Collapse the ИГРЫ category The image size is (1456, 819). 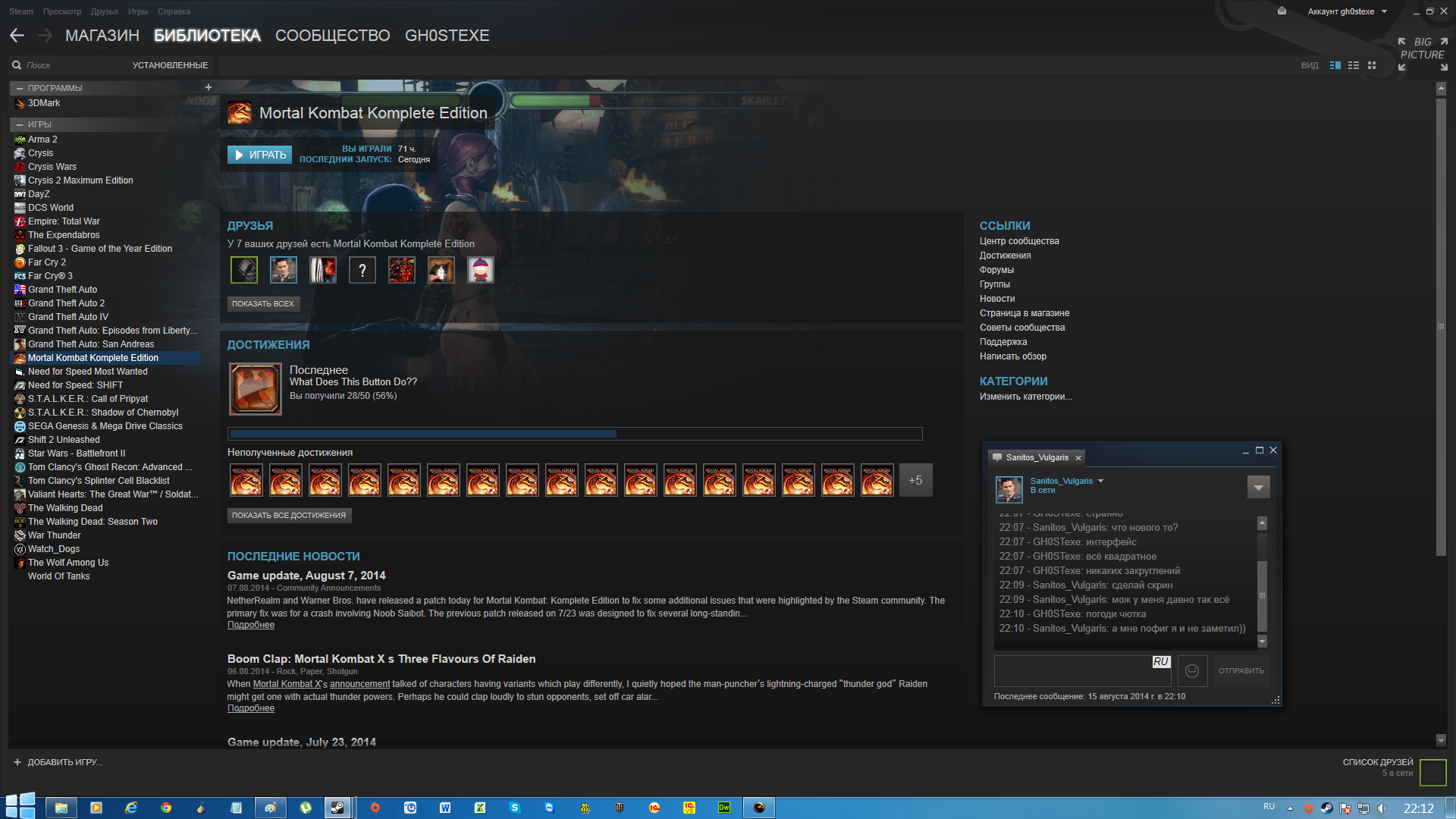(x=20, y=124)
